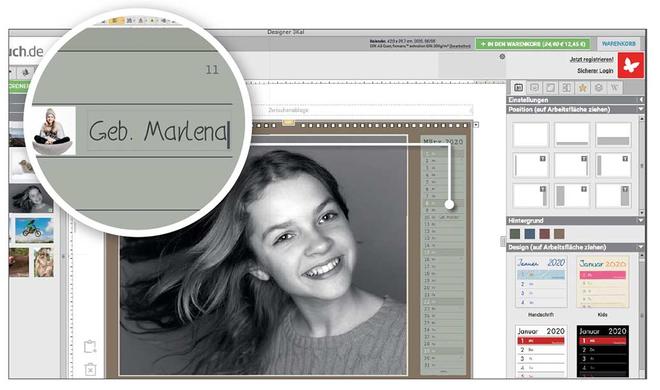Add calendar to cart with IN DEN WARENKORB
Viewport: 660px width, 390px height.
point(533,44)
